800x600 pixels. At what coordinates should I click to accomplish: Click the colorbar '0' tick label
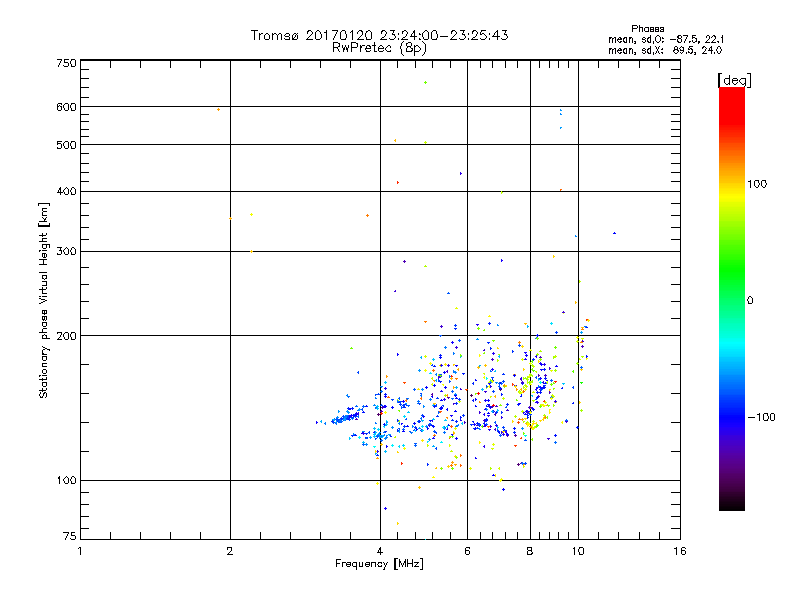click(750, 301)
